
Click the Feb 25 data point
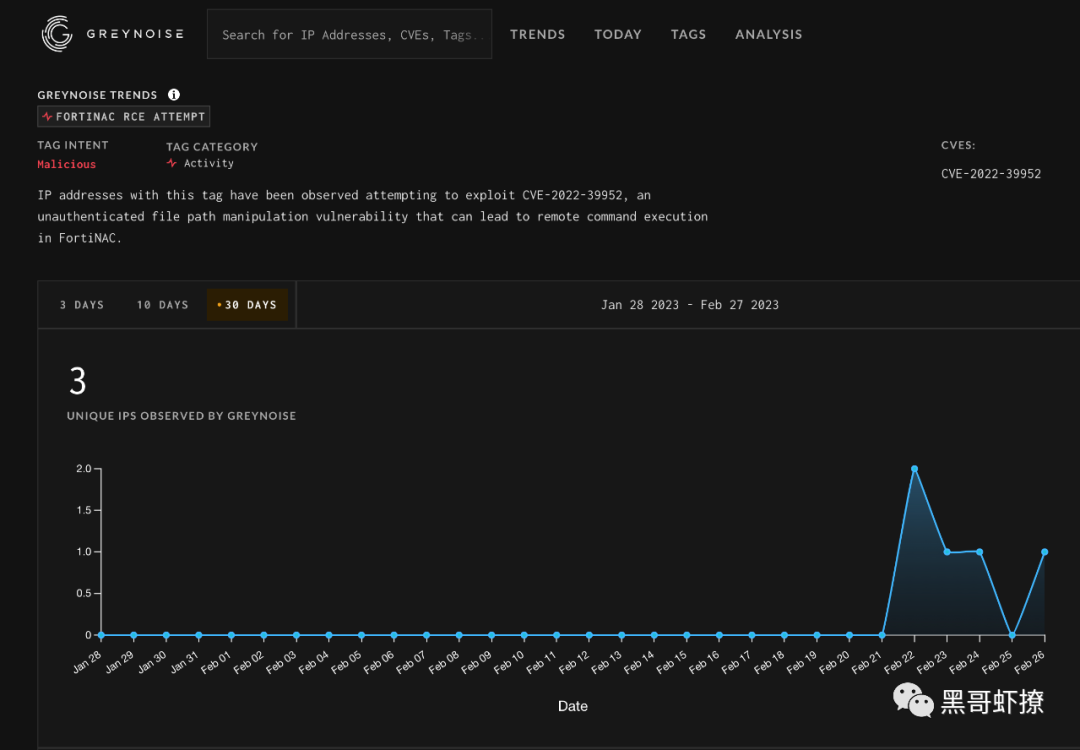[1012, 635]
